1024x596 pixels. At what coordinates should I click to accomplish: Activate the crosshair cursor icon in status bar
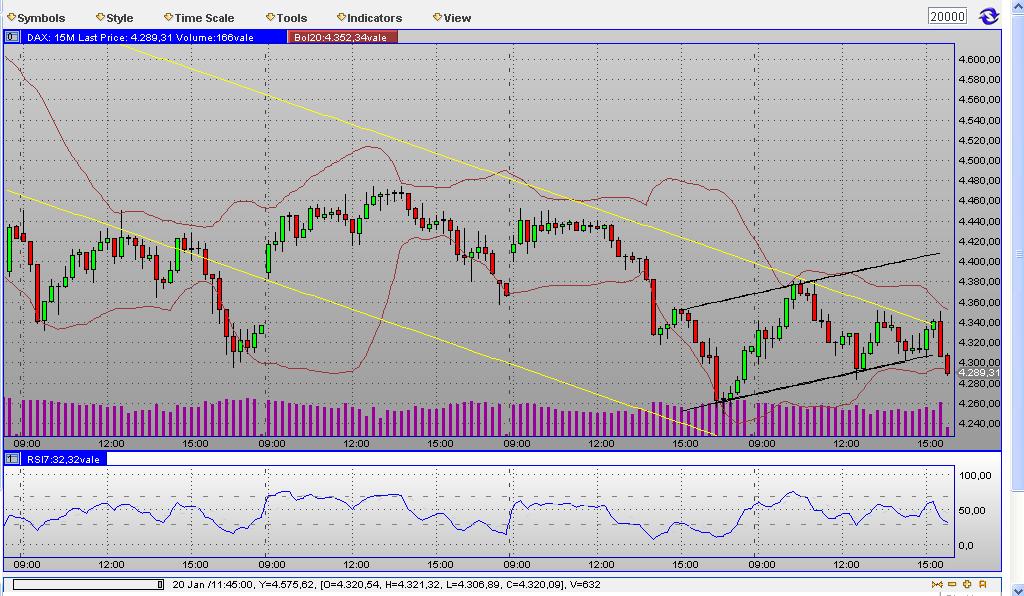click(937, 584)
